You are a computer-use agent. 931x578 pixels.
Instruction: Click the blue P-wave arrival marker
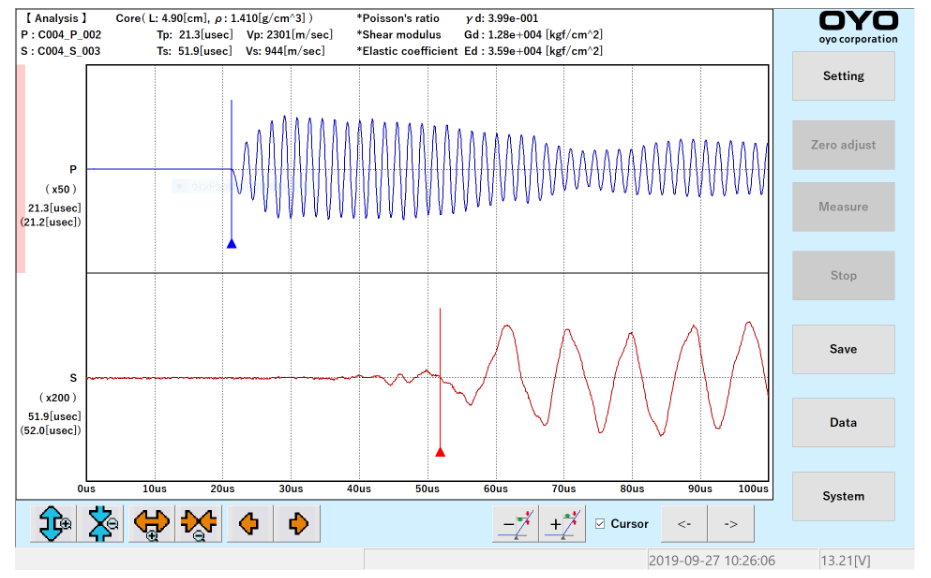231,243
